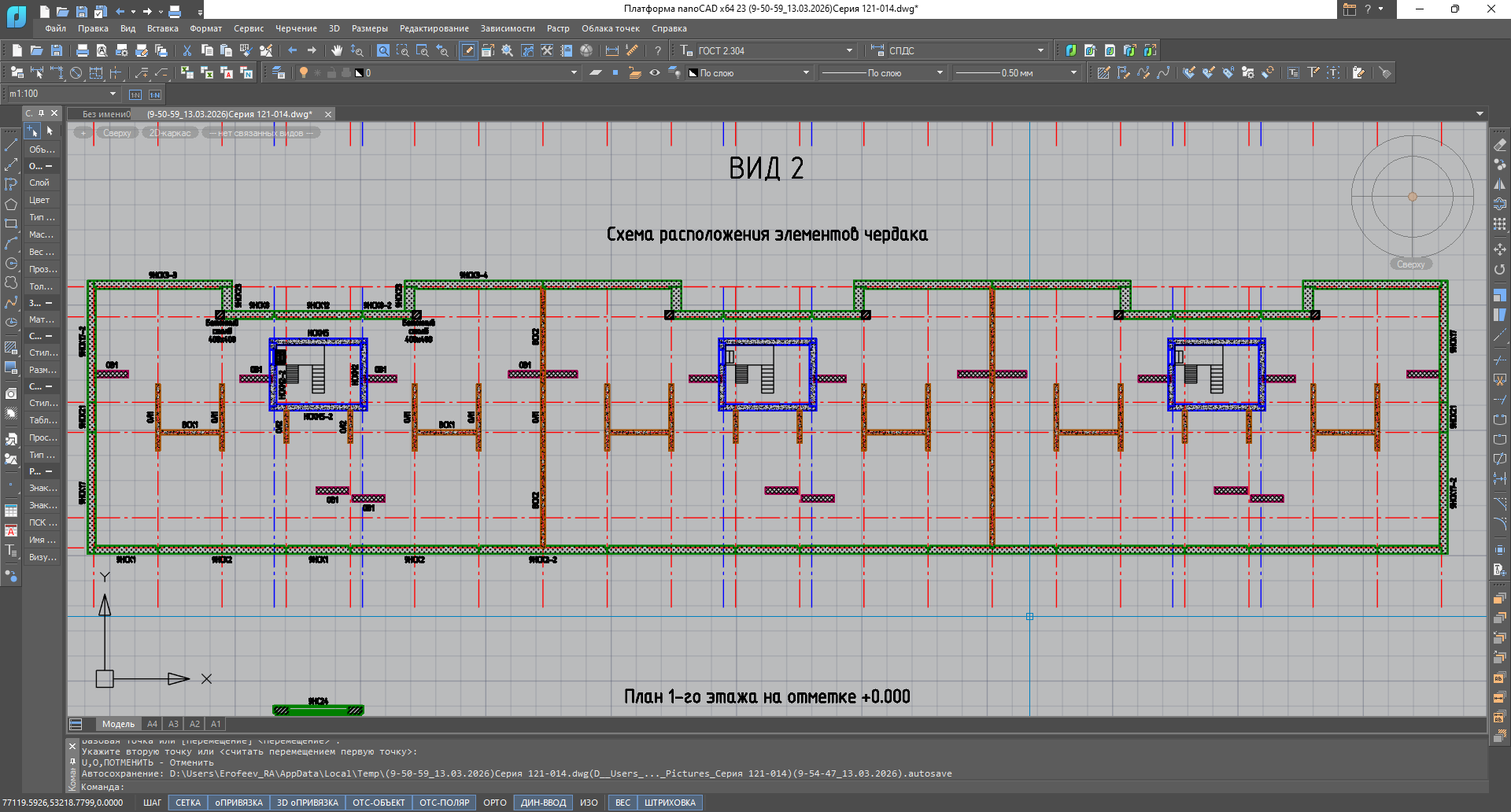Select the Circle drawing tool
Viewport: 1511px width, 812px height.
pos(11,264)
